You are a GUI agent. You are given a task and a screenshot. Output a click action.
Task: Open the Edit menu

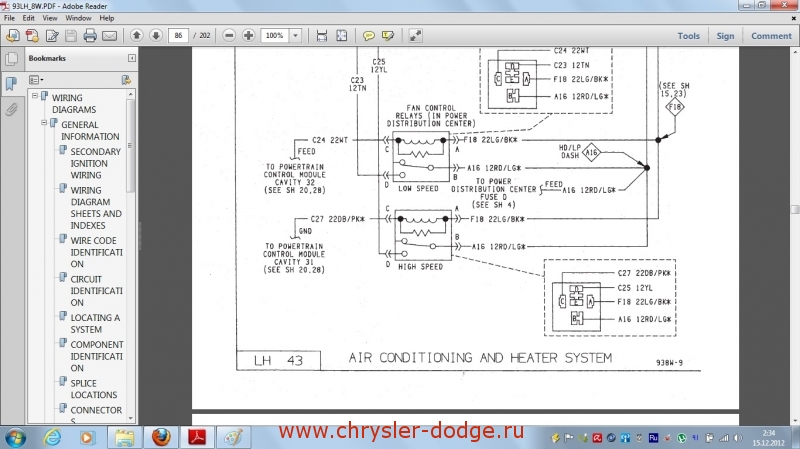pos(29,18)
